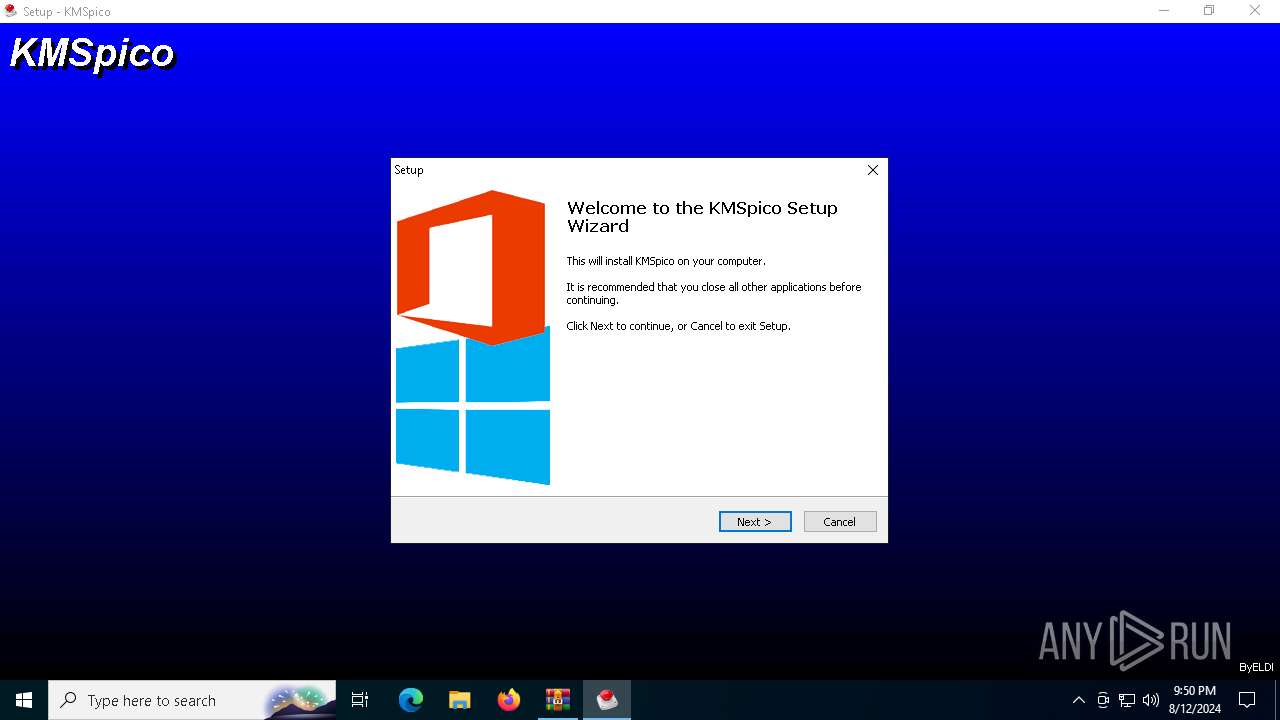Restore down the main KMSpico window
The image size is (1280, 720).
click(x=1209, y=11)
